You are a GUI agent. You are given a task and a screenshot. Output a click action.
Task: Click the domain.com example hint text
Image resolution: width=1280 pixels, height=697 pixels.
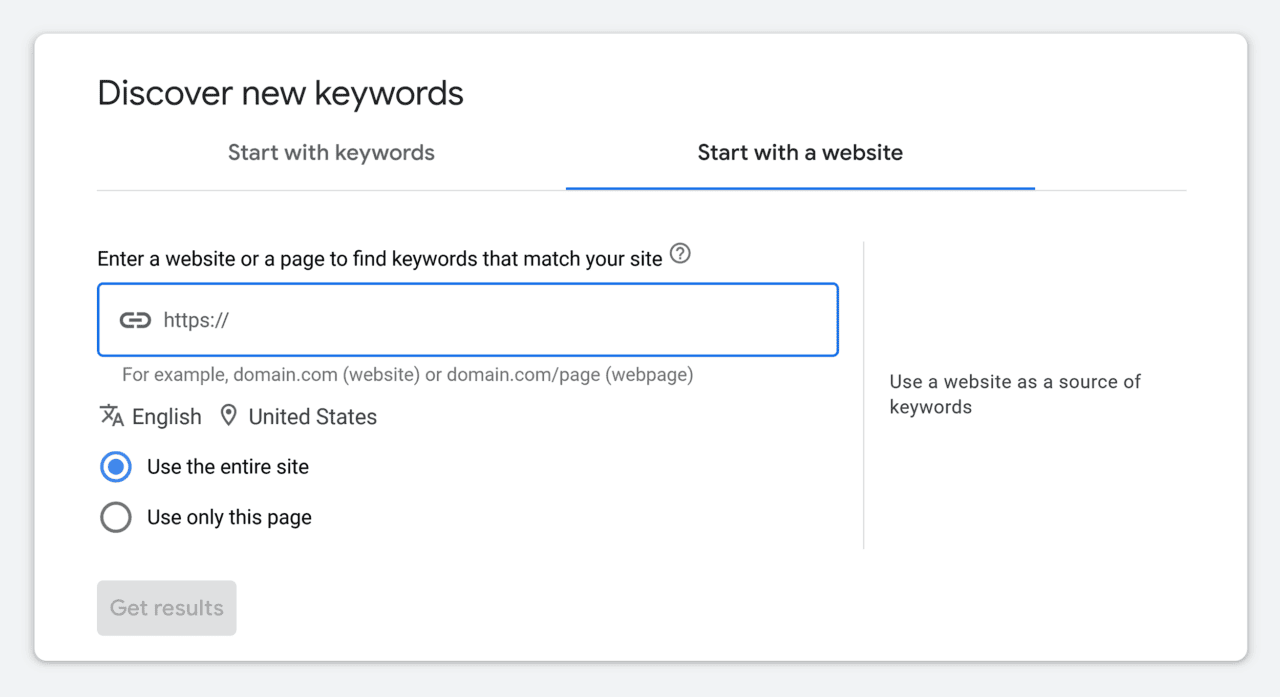click(x=406, y=374)
